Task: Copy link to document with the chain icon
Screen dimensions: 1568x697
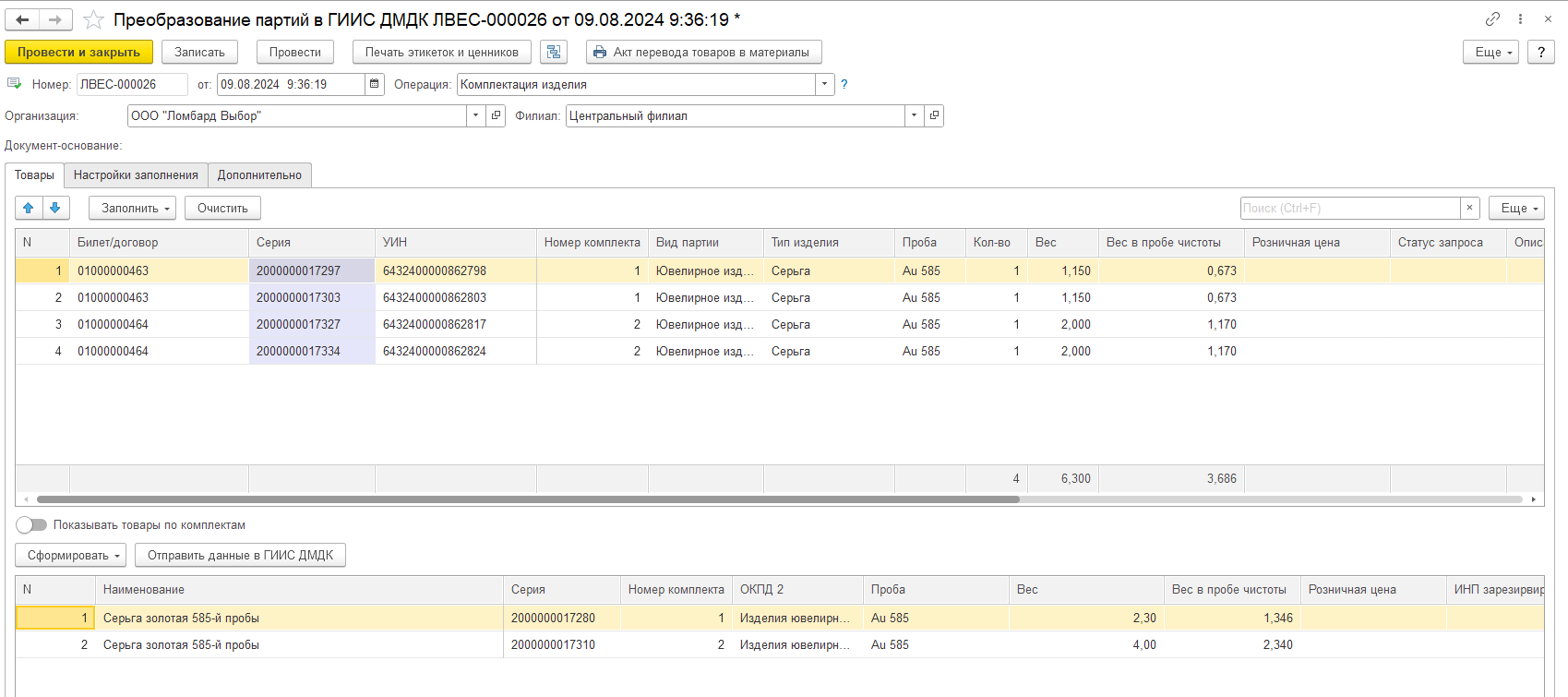Action: coord(1492,18)
